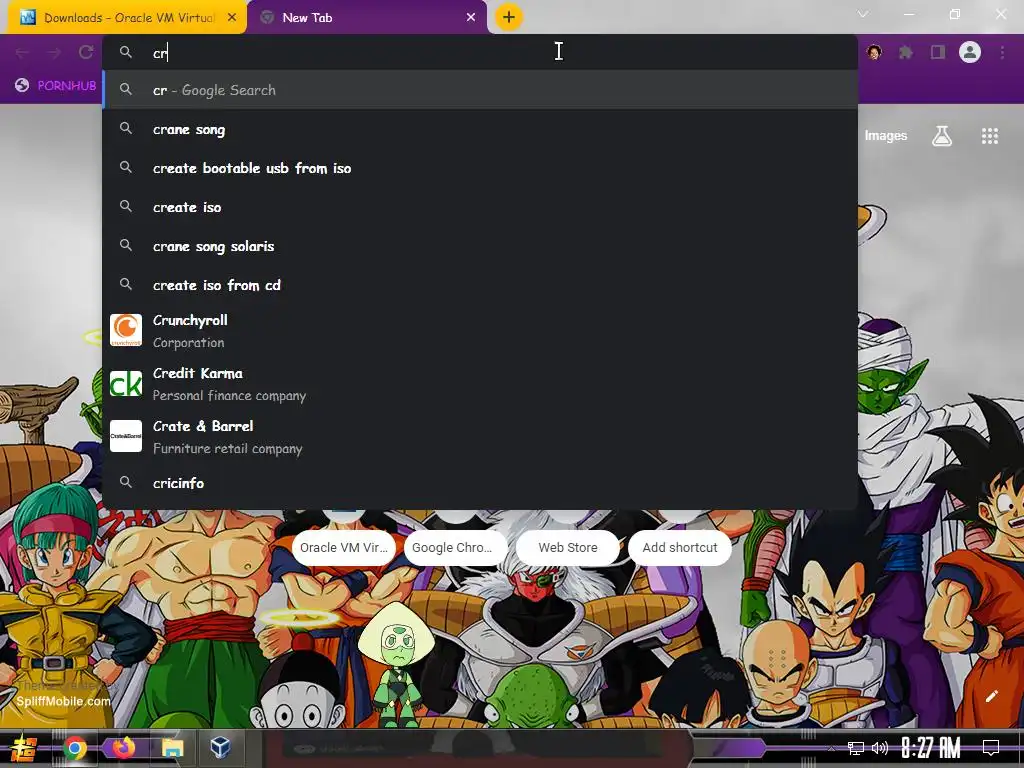This screenshot has width=1024, height=768.
Task: Open the notification center icon
Action: pos(991,748)
